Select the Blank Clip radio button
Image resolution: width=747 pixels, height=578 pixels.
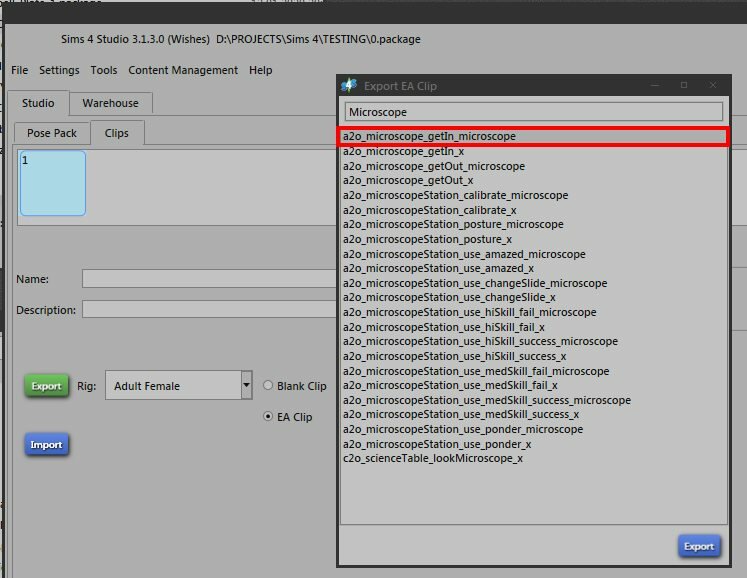pos(268,385)
